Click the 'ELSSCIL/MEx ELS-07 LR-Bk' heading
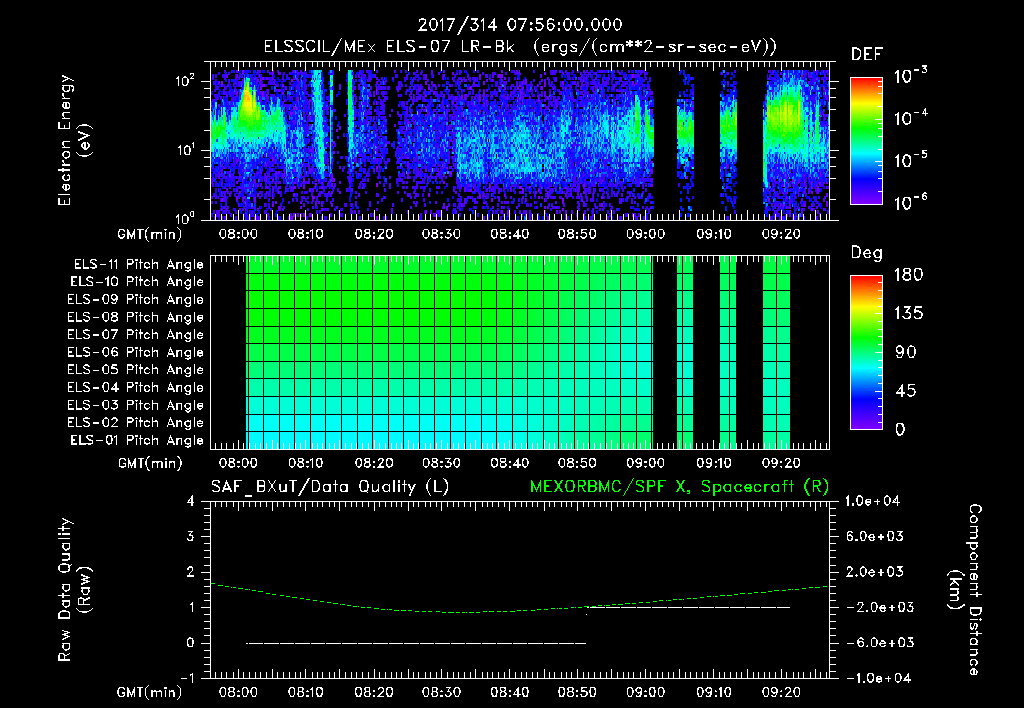Screen dimensions: 1024x708 pyautogui.click(x=389, y=47)
